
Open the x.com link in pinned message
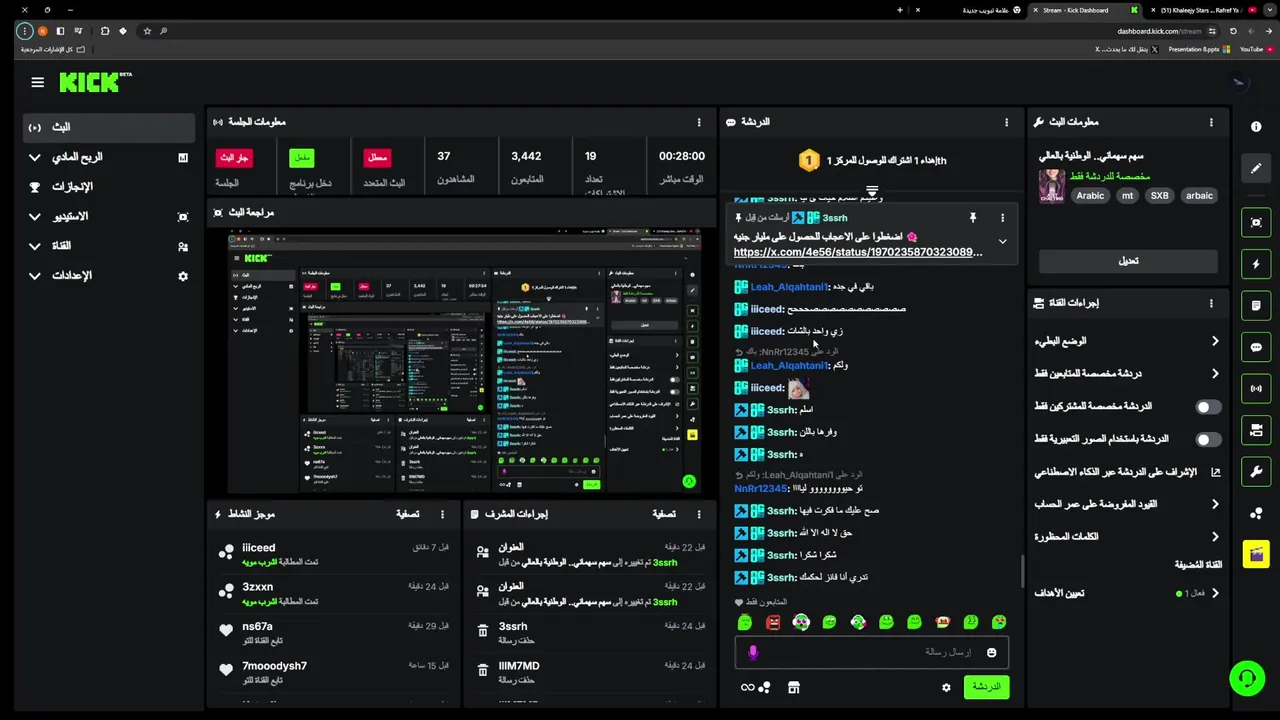[858, 253]
